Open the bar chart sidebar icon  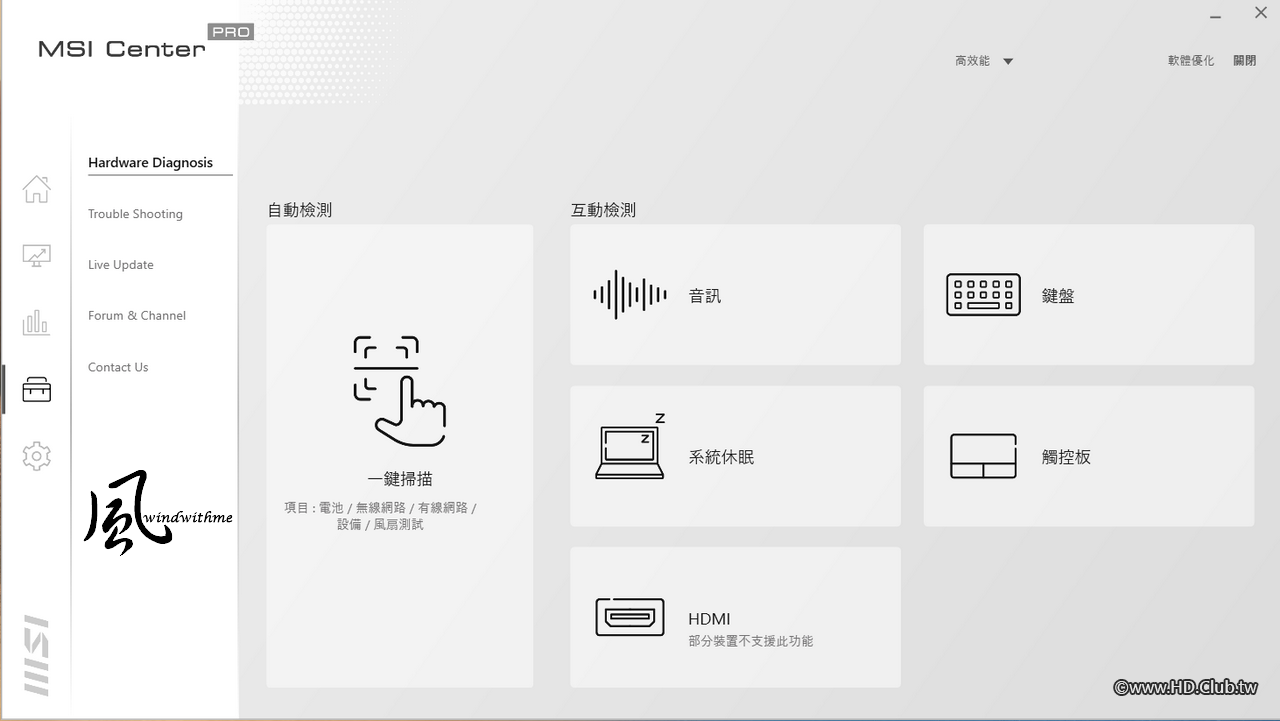(x=36, y=322)
